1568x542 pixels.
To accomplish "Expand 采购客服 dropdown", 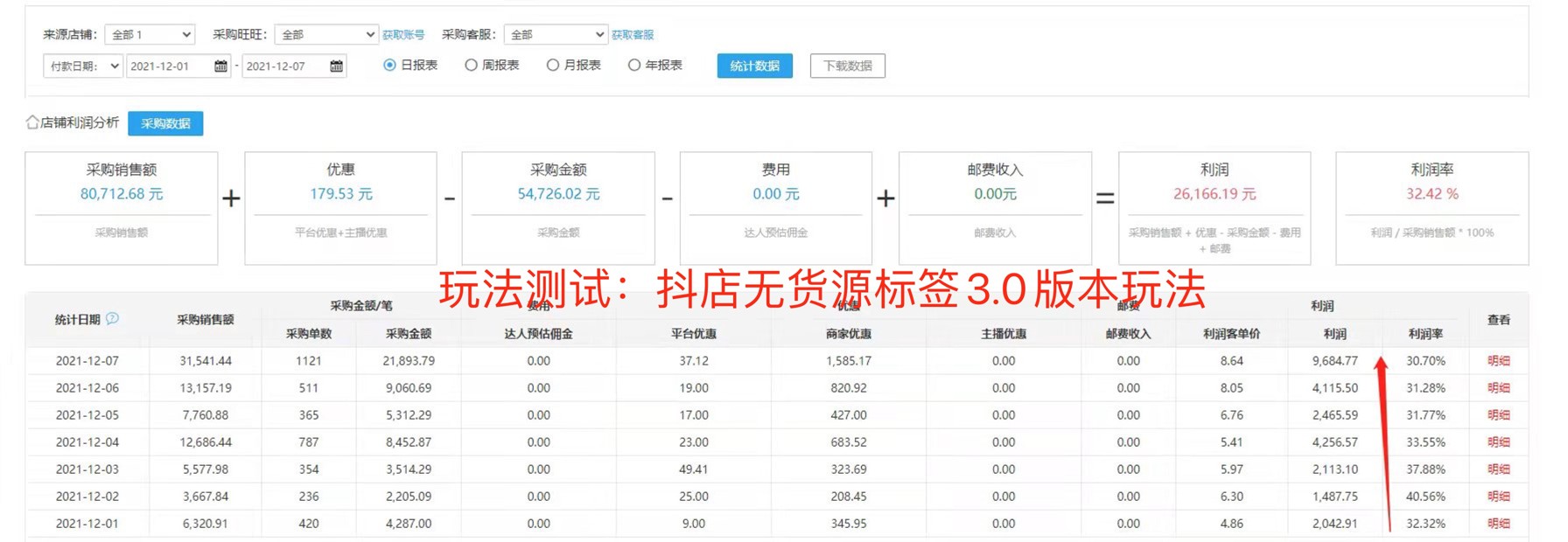I will (556, 35).
